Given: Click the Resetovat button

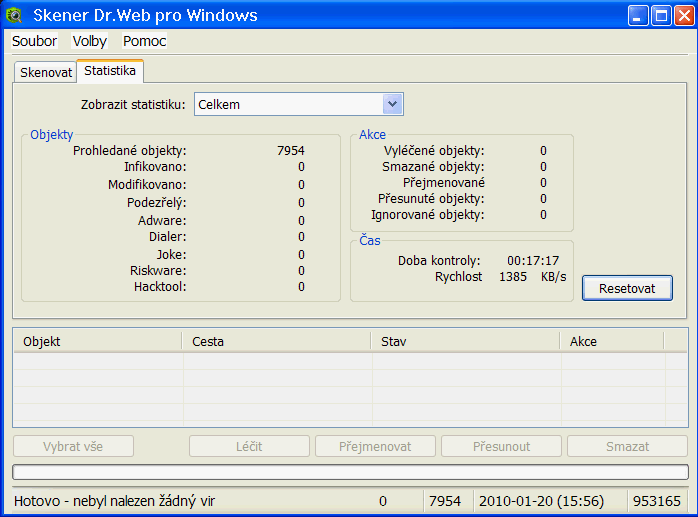Looking at the screenshot, I should point(627,288).
